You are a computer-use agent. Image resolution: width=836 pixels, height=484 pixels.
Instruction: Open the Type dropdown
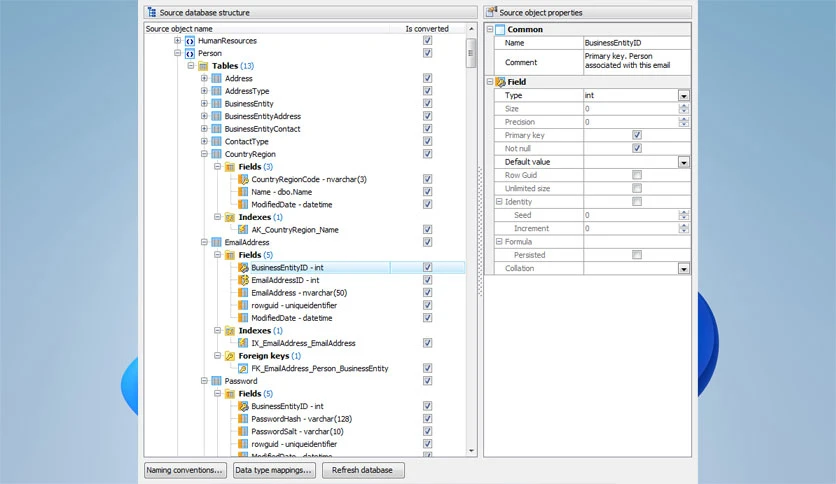684,96
